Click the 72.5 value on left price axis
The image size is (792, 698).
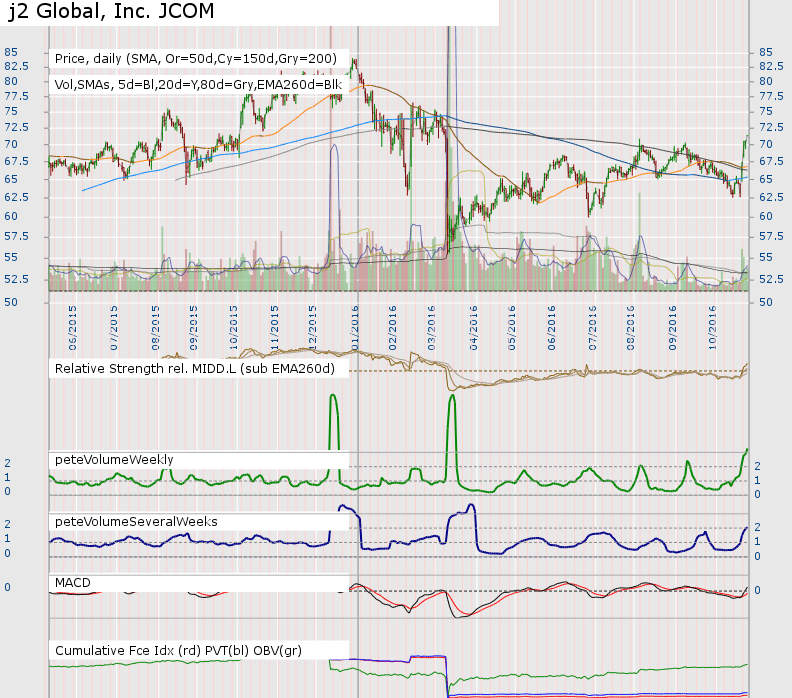(x=16, y=127)
